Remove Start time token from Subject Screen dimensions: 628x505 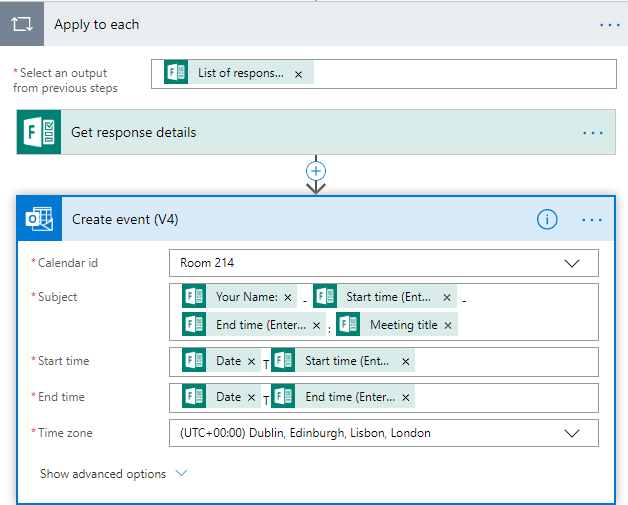[447, 298]
